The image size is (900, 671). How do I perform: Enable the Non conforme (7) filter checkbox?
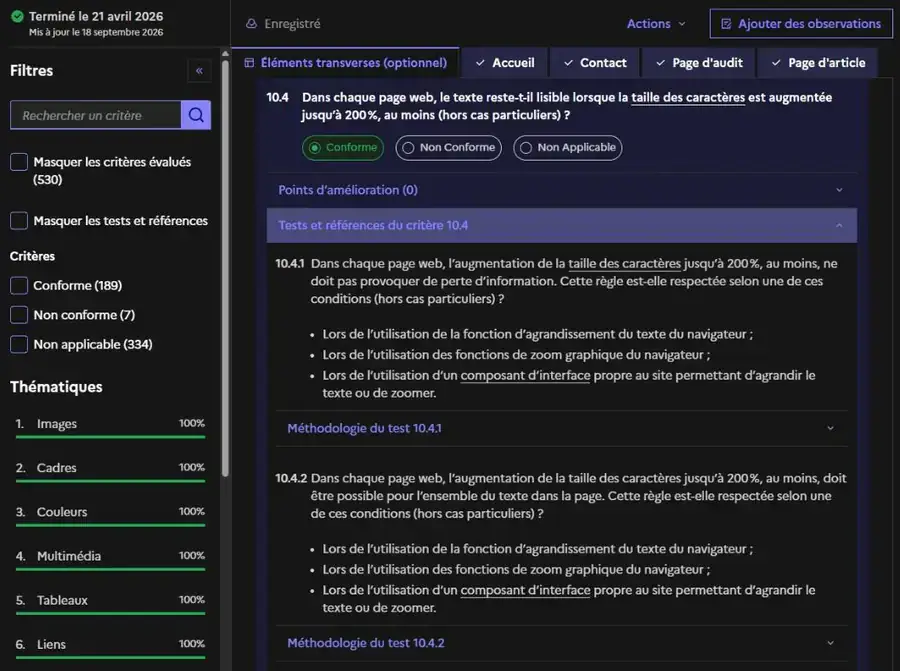19,315
